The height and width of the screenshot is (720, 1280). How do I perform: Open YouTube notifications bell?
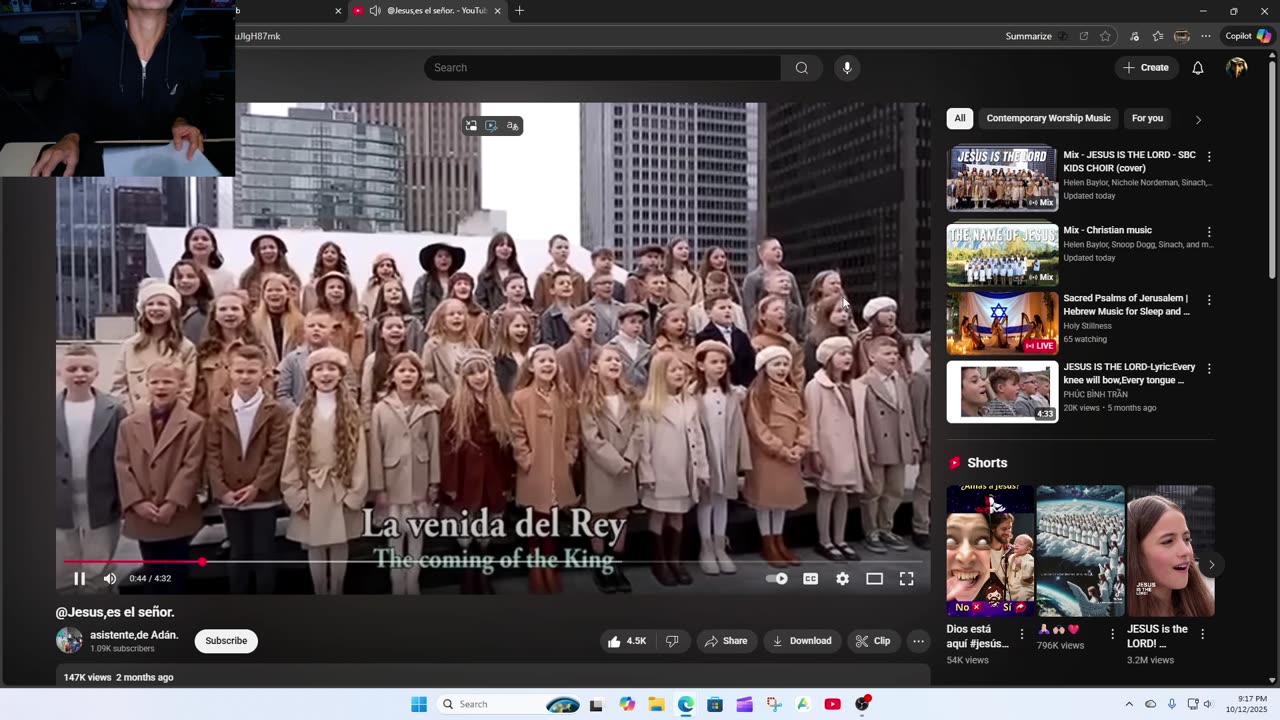1198,68
